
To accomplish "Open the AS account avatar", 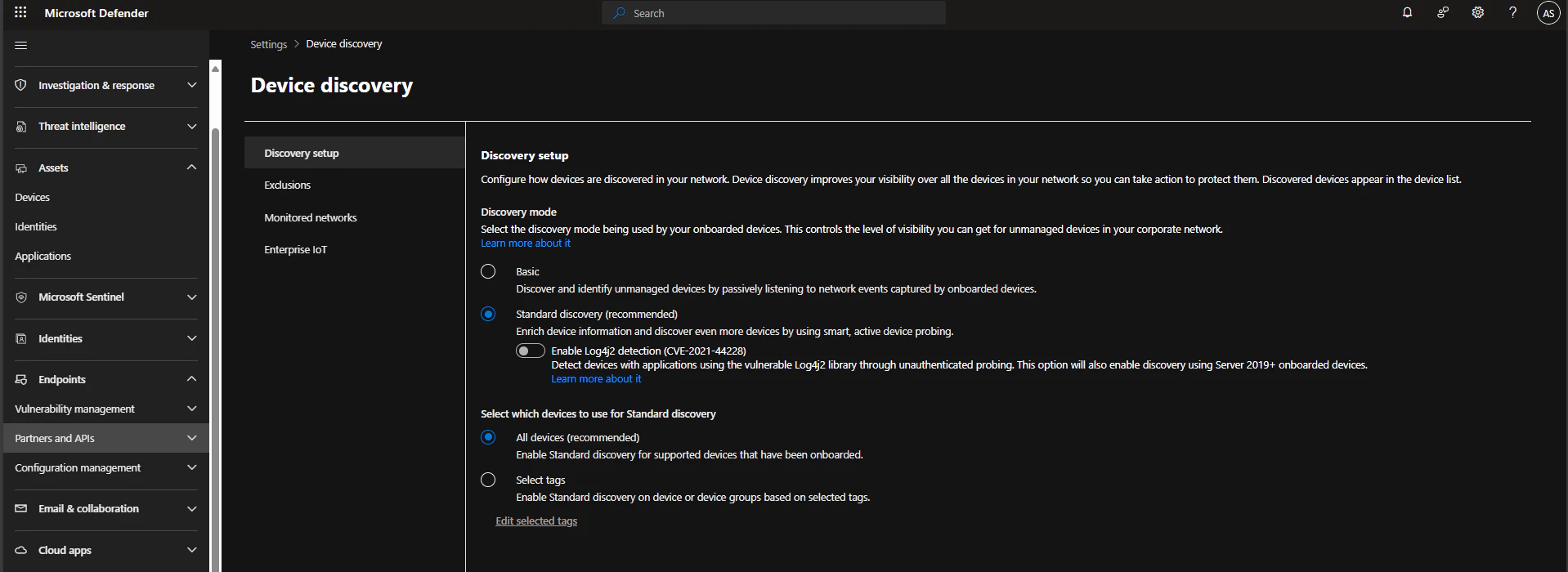I will (1548, 13).
